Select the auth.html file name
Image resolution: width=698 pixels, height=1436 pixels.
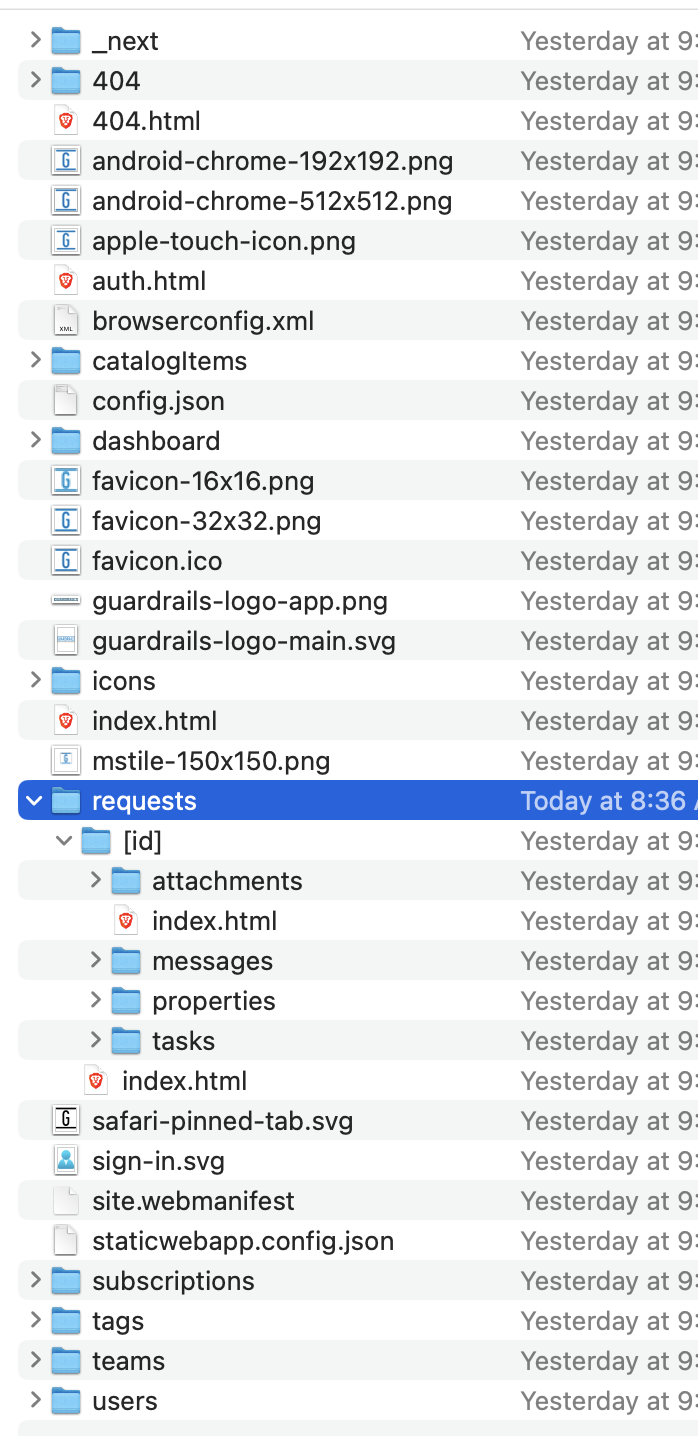(149, 281)
